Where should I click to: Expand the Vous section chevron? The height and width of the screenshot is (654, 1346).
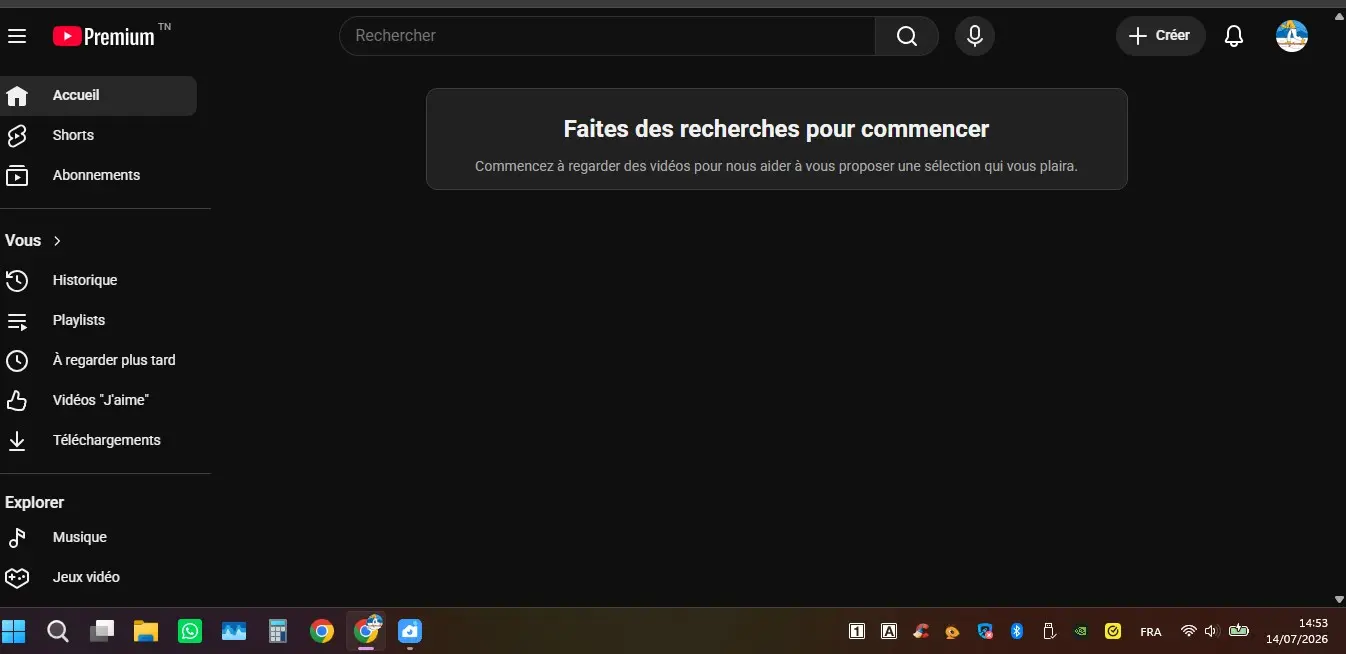[x=57, y=241]
